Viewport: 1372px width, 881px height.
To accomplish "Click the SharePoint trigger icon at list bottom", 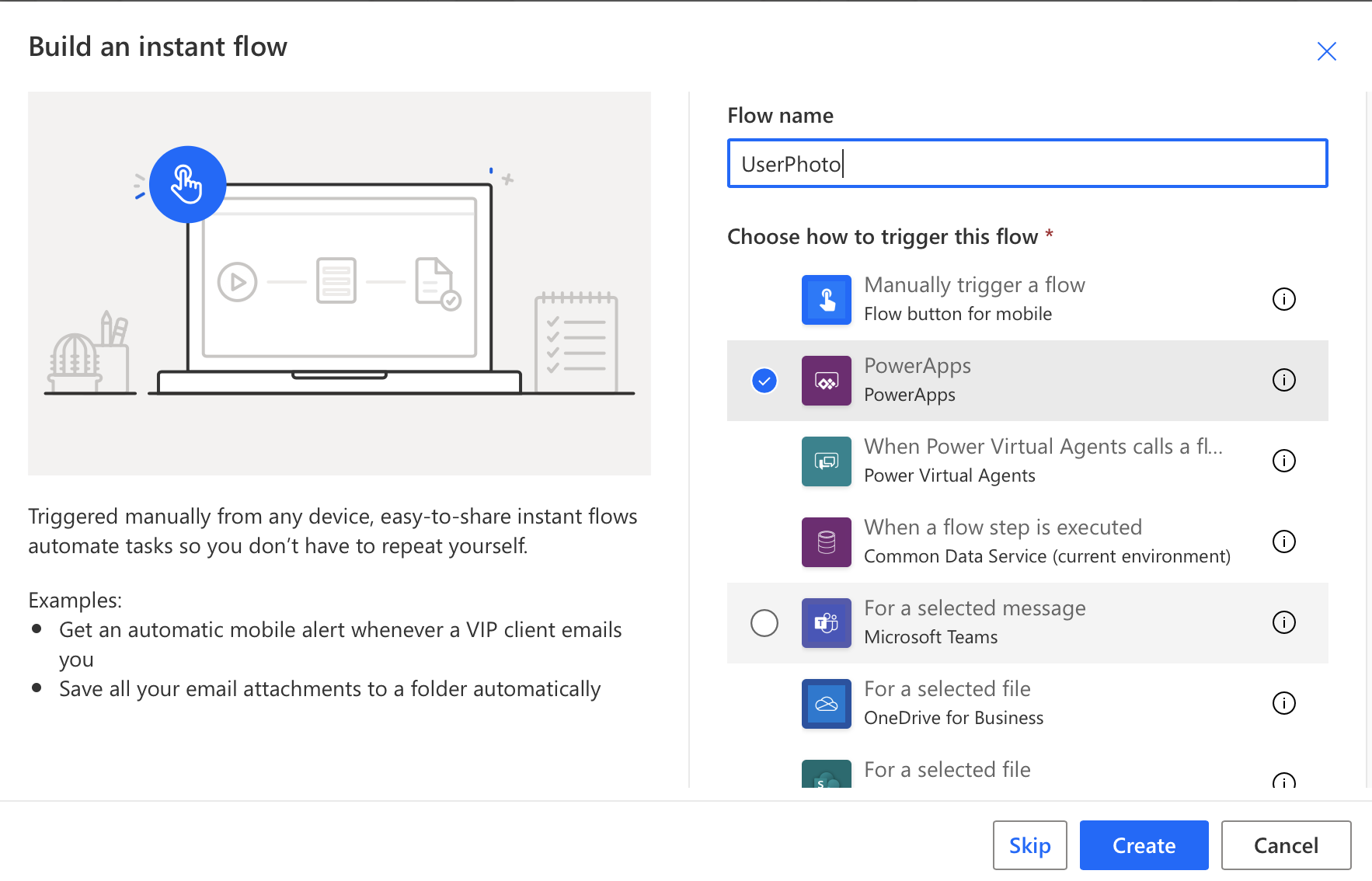I will 827,774.
